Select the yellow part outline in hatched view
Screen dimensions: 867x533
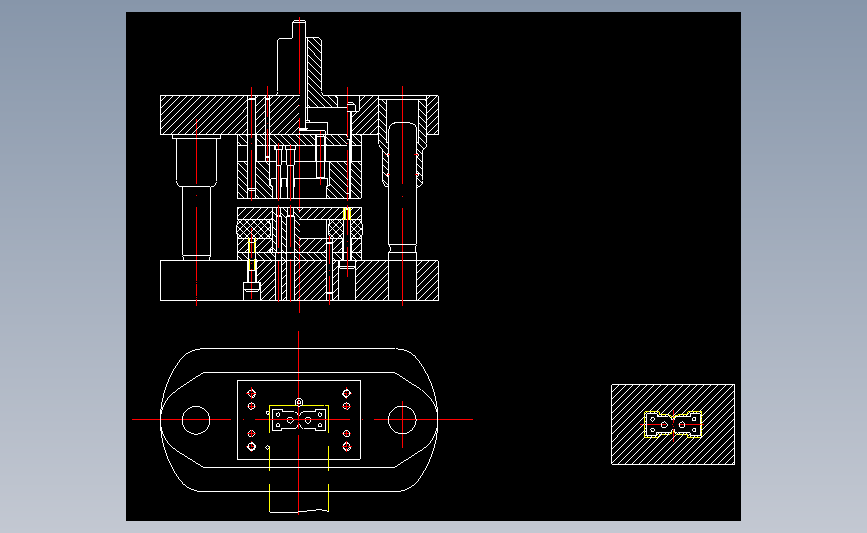[x=673, y=425]
